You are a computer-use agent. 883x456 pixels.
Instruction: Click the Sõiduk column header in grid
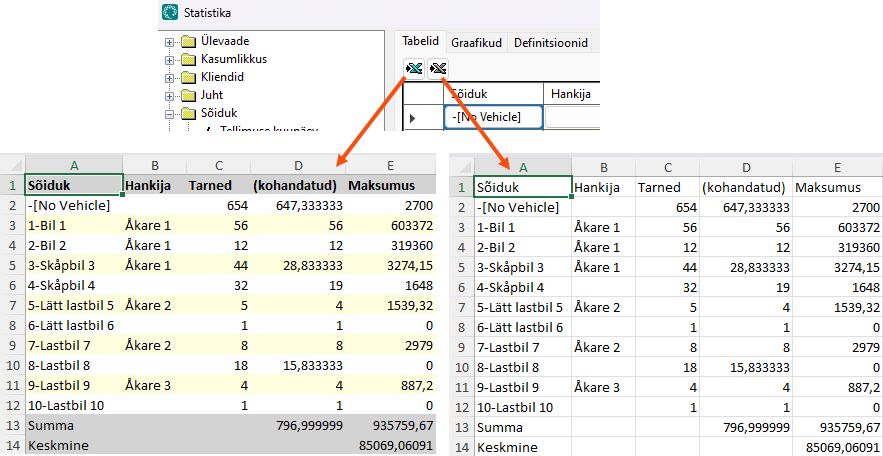(x=494, y=94)
